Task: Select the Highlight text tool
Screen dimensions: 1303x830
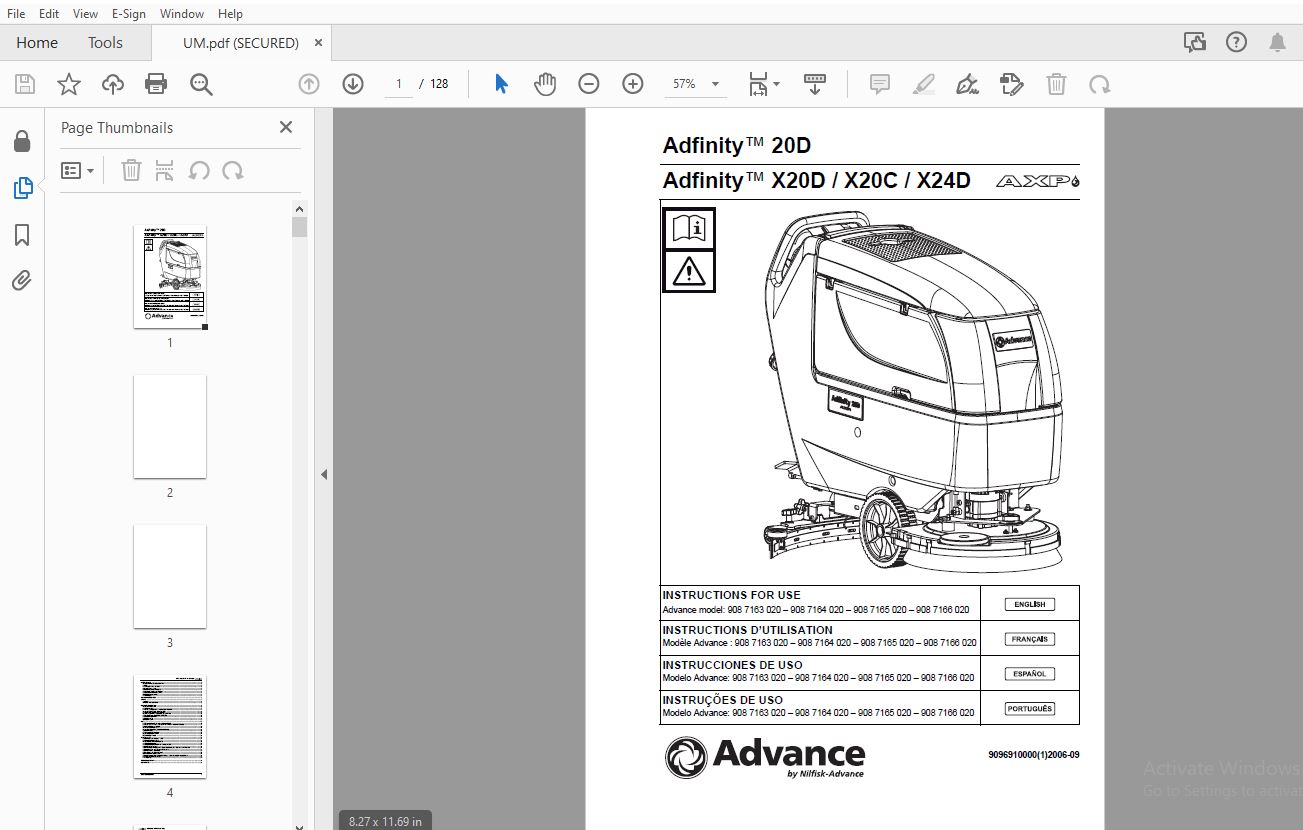Action: click(924, 85)
